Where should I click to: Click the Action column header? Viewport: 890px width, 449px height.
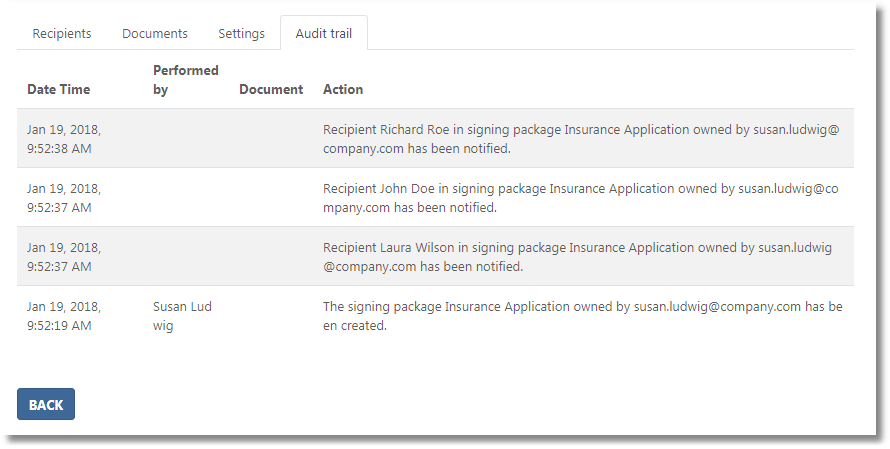click(x=343, y=89)
